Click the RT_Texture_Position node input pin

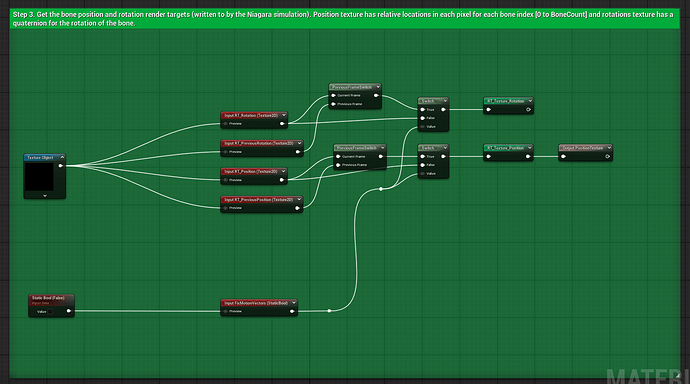point(488,157)
